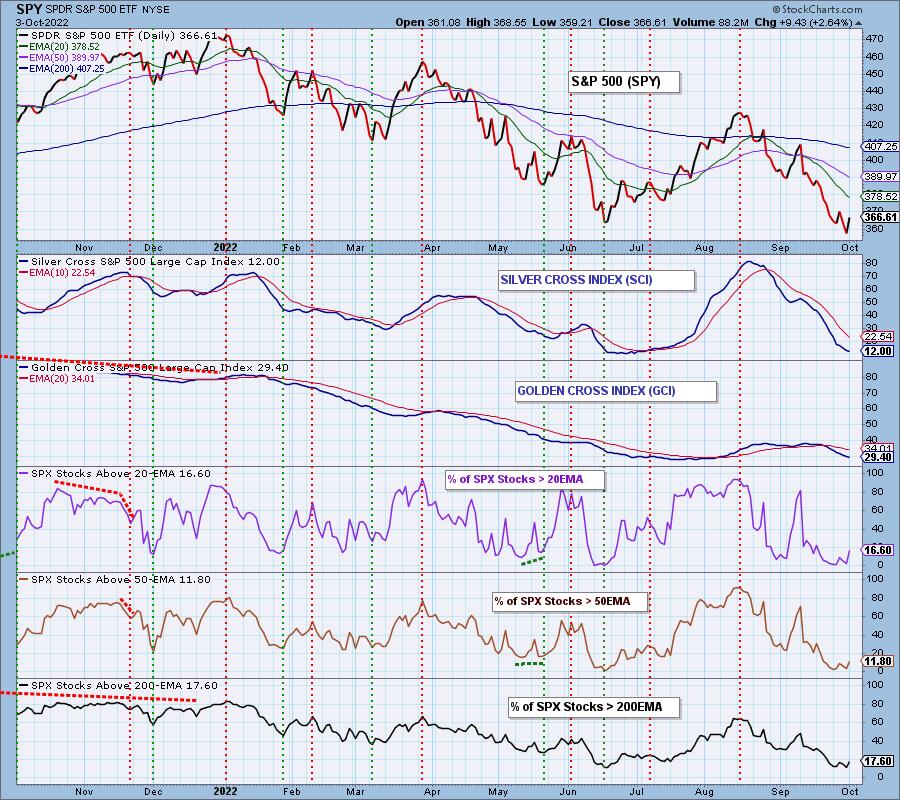Click the High 368.55 value in the header
The image size is (900, 800).
pos(497,22)
